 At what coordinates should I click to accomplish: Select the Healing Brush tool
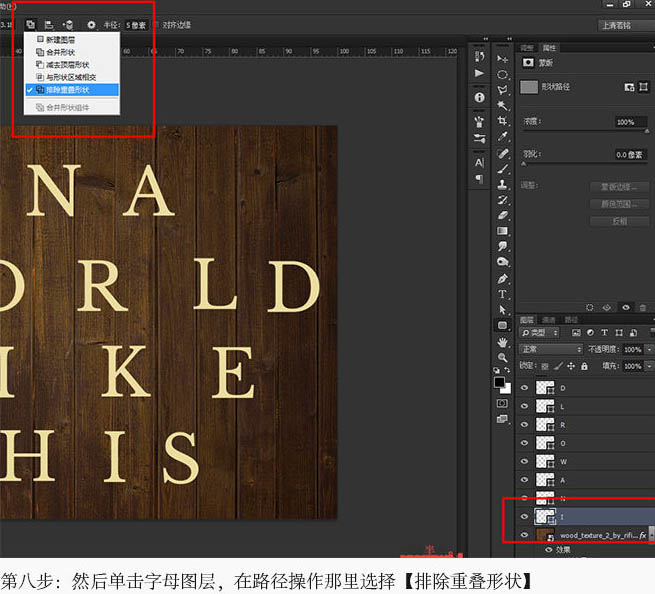(x=503, y=153)
